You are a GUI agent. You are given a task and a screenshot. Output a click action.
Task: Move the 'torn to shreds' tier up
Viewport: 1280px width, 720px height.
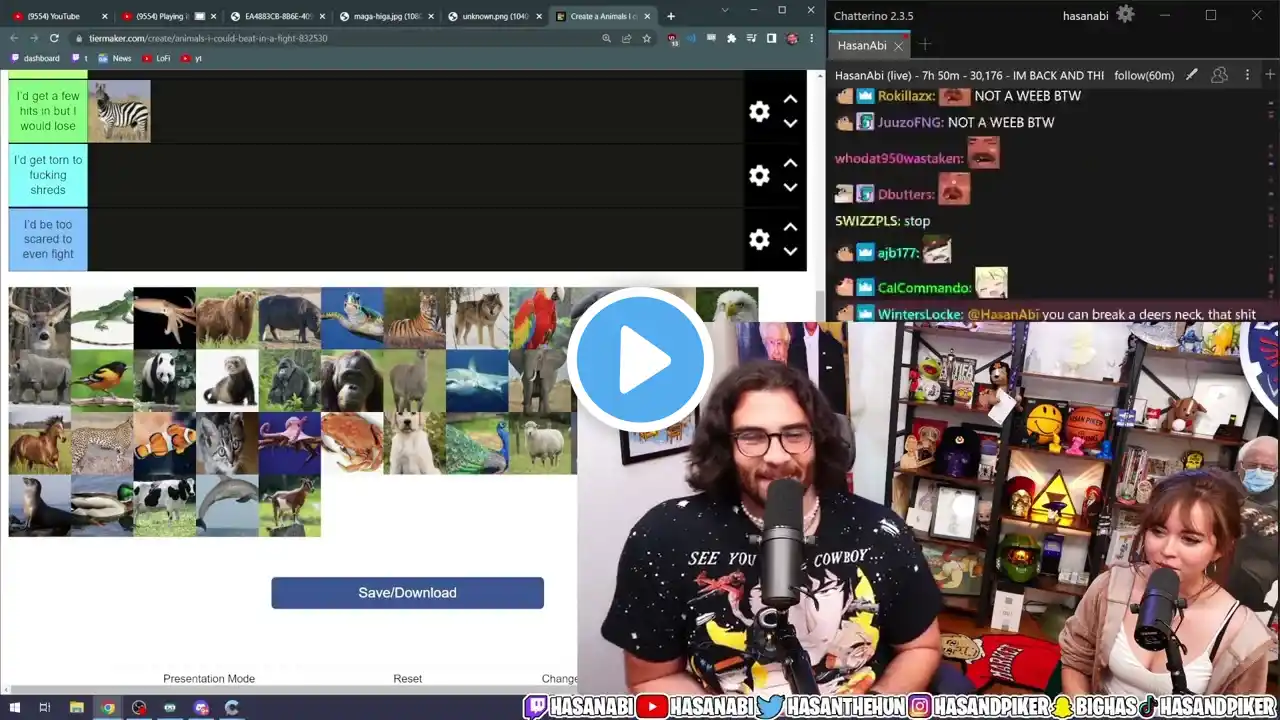[790, 163]
